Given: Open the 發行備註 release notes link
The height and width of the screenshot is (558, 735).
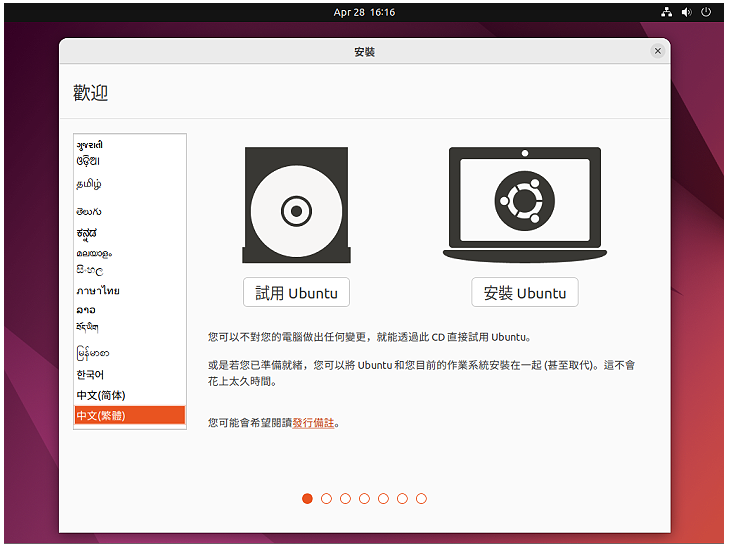Looking at the screenshot, I should (x=313, y=422).
